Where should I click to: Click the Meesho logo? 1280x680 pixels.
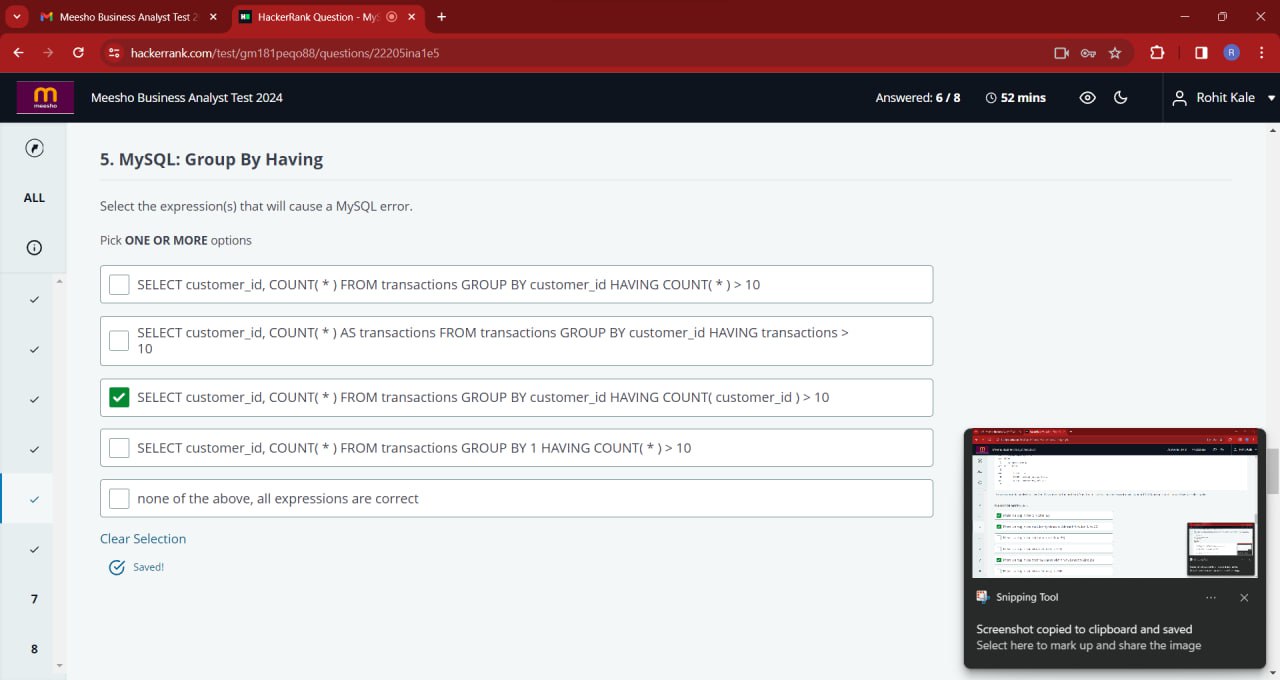[45, 97]
